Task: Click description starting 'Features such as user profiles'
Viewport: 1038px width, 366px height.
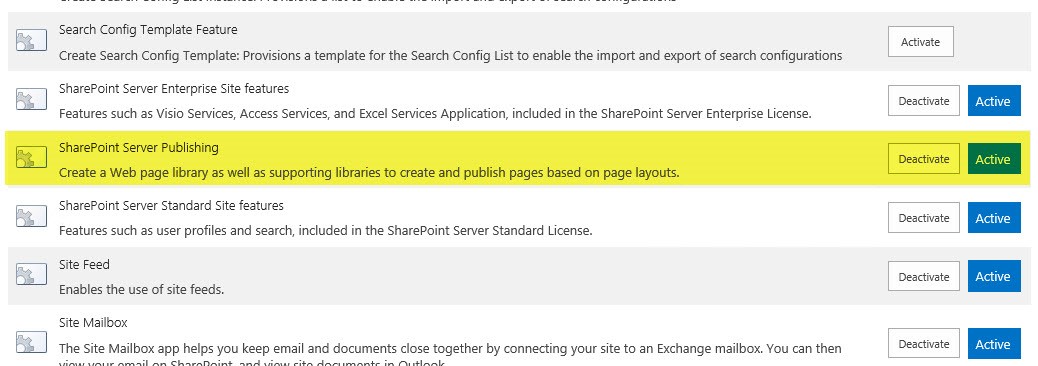Action: [326, 231]
